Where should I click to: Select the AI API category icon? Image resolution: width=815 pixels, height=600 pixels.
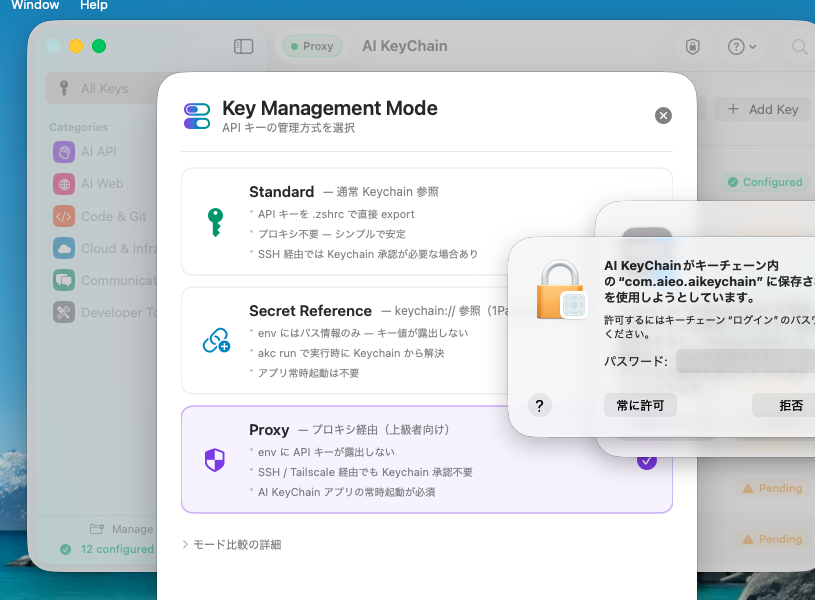(65, 152)
